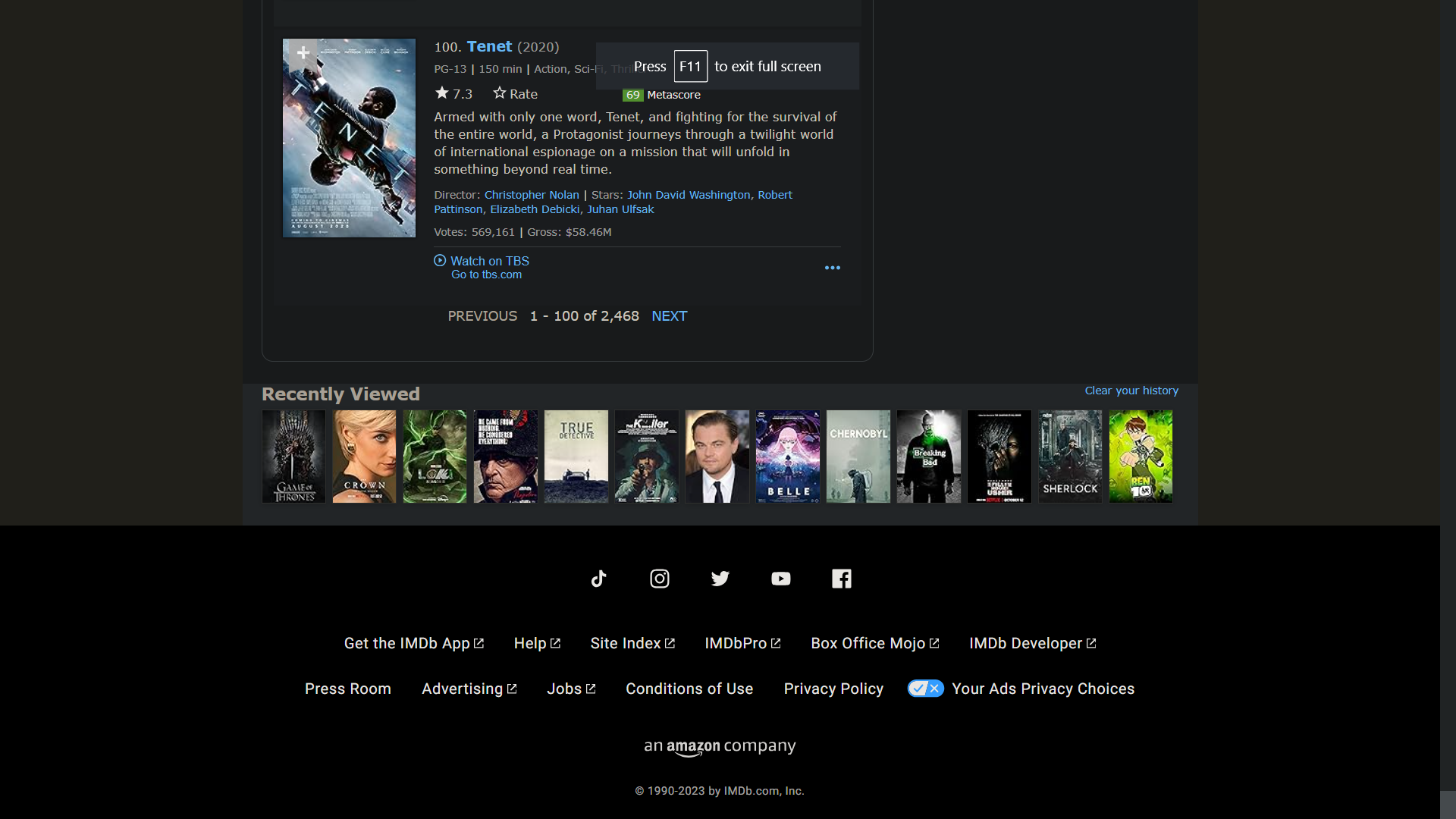Viewport: 1456px width, 819px height.
Task: Open True Detective recently viewed poster
Action: (x=576, y=457)
